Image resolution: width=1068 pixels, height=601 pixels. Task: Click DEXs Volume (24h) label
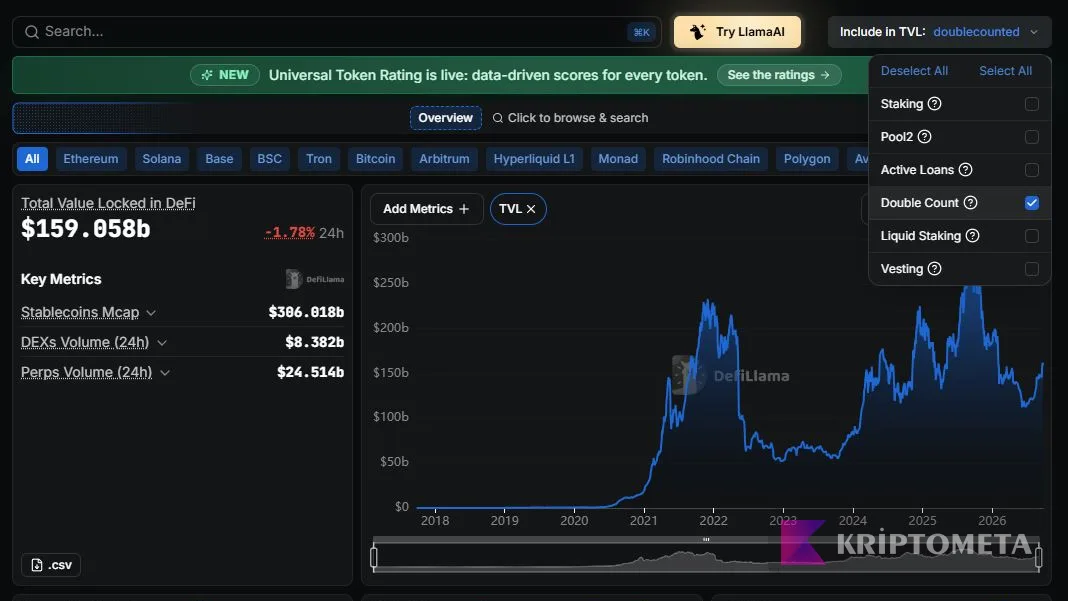tap(84, 342)
